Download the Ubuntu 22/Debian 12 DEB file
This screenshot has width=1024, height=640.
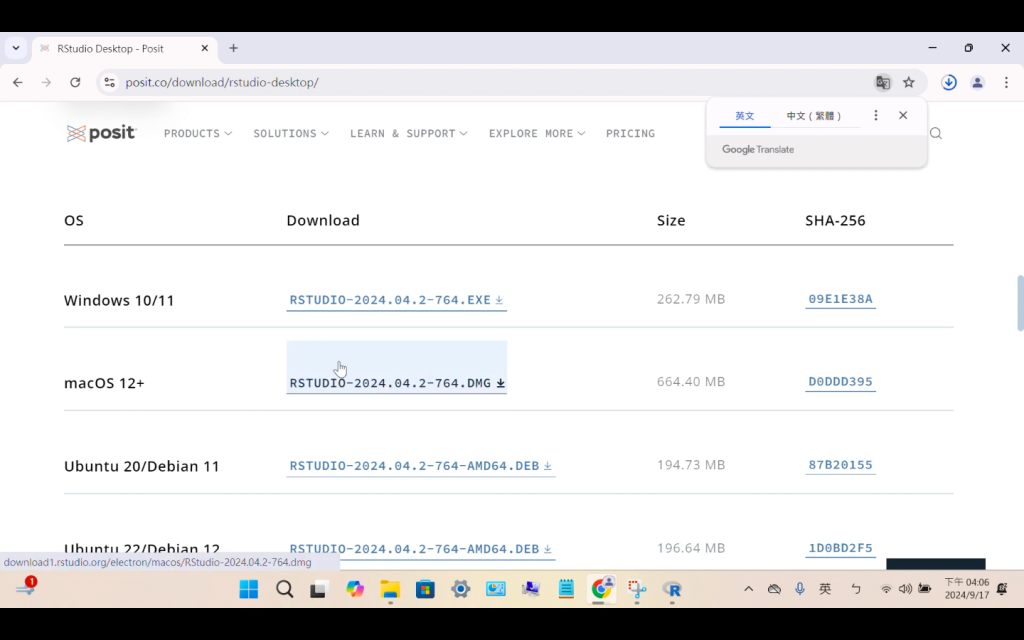[421, 549]
